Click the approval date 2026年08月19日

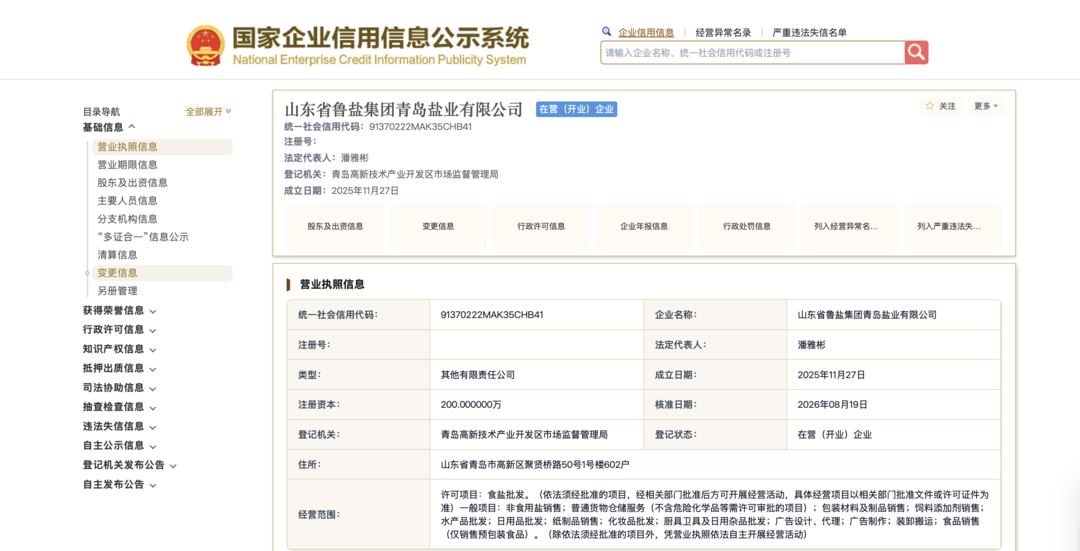point(832,405)
